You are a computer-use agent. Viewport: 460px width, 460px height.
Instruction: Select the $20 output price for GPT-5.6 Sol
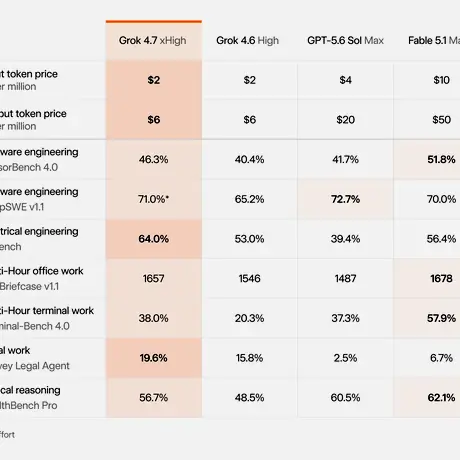pos(345,120)
